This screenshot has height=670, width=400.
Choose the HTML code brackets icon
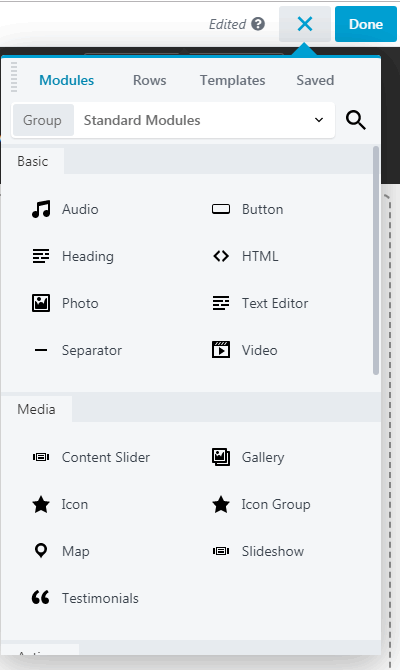point(221,256)
